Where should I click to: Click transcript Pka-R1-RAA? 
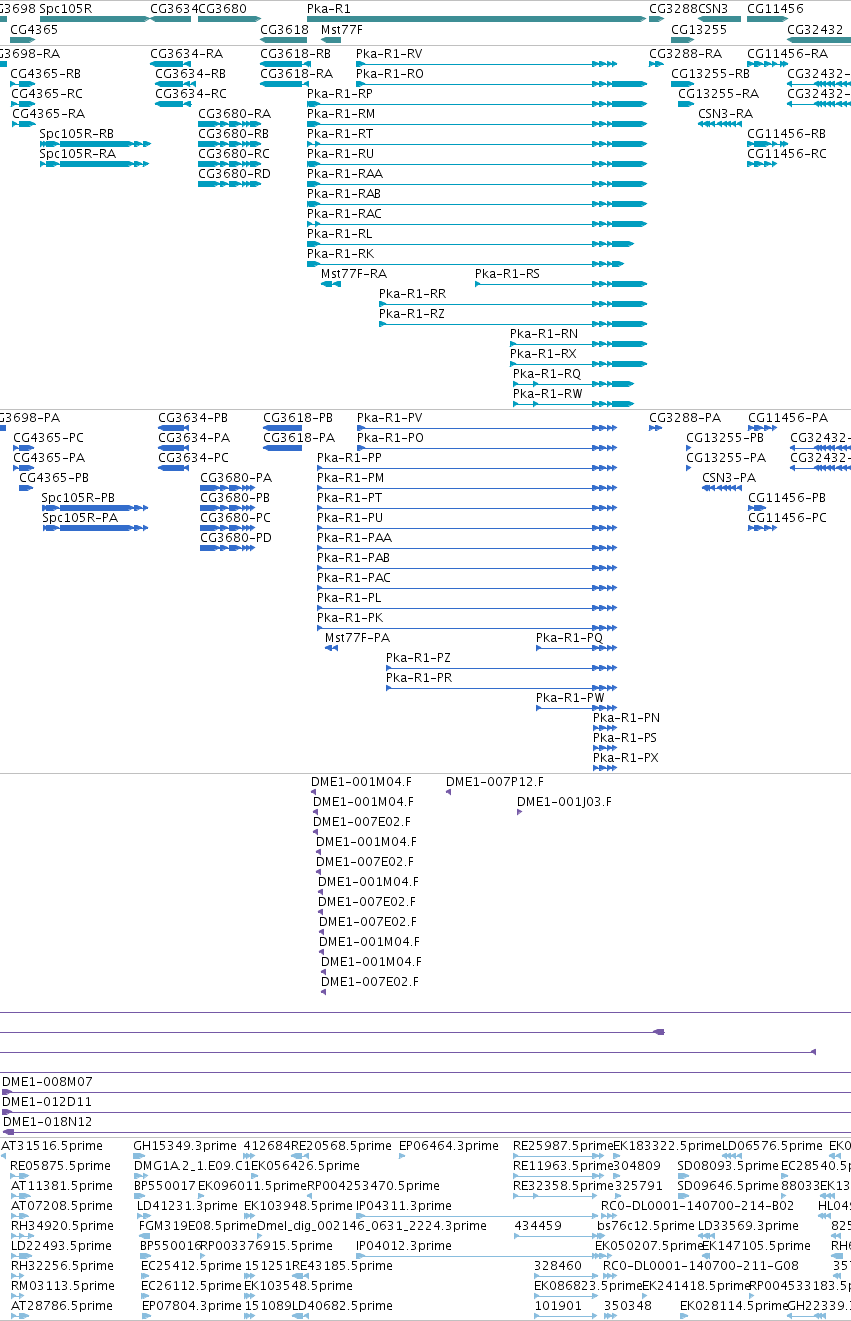pos(345,173)
